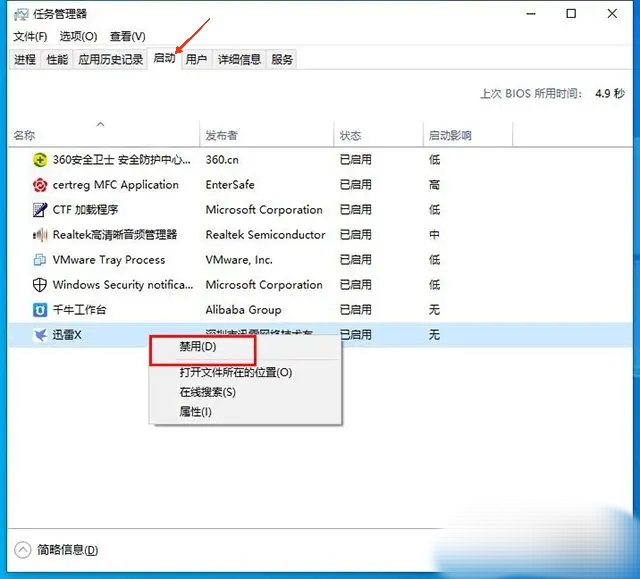Select the row named 360安全卫士 安全防护中心
Viewport: 640px width, 579px height.
point(320,160)
